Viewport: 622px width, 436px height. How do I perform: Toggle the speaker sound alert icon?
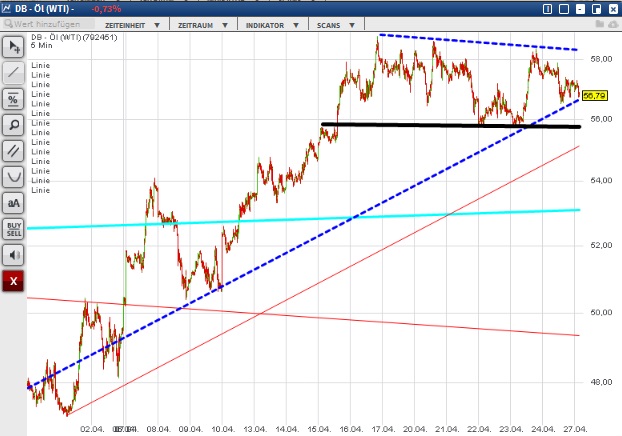tap(13, 255)
